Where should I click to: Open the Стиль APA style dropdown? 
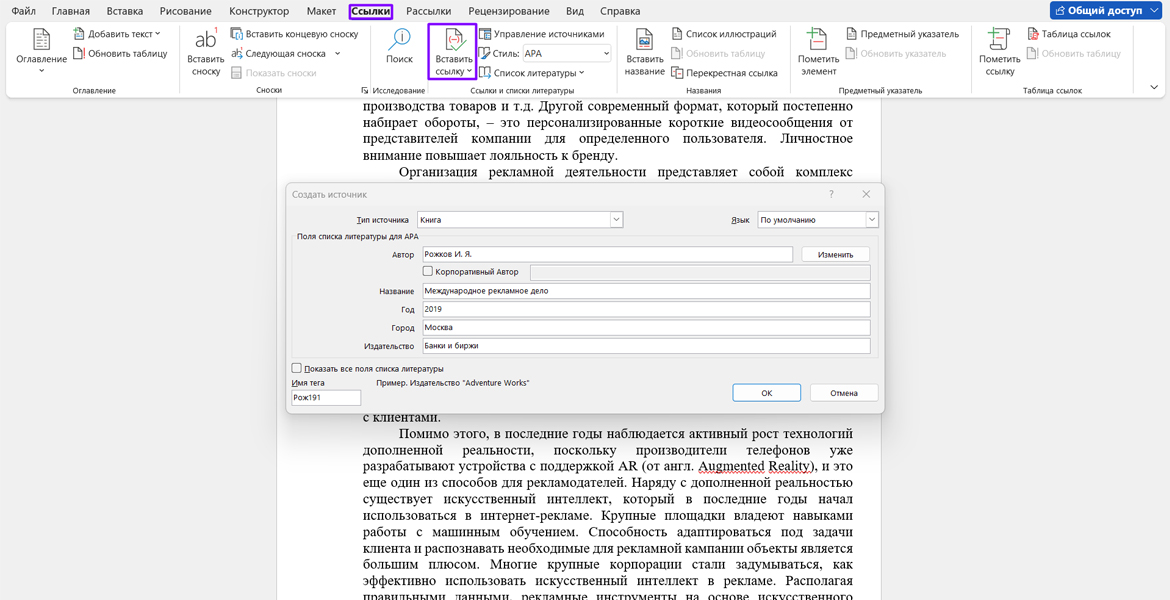pyautogui.click(x=605, y=54)
